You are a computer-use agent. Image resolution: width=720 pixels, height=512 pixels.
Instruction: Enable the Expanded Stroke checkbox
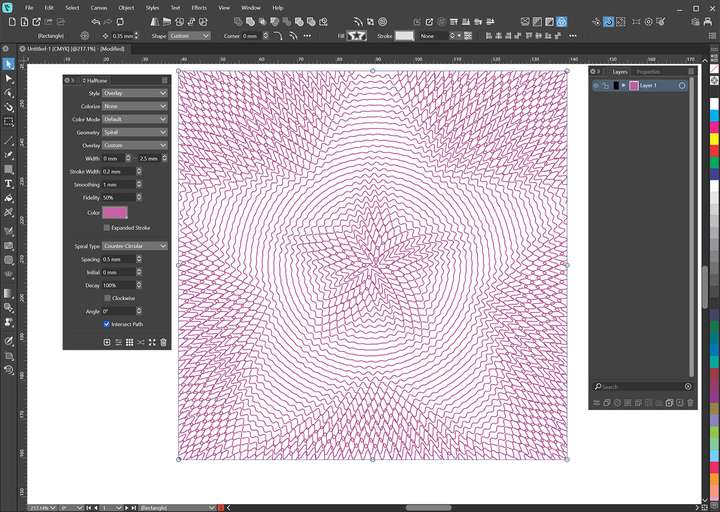[108, 228]
